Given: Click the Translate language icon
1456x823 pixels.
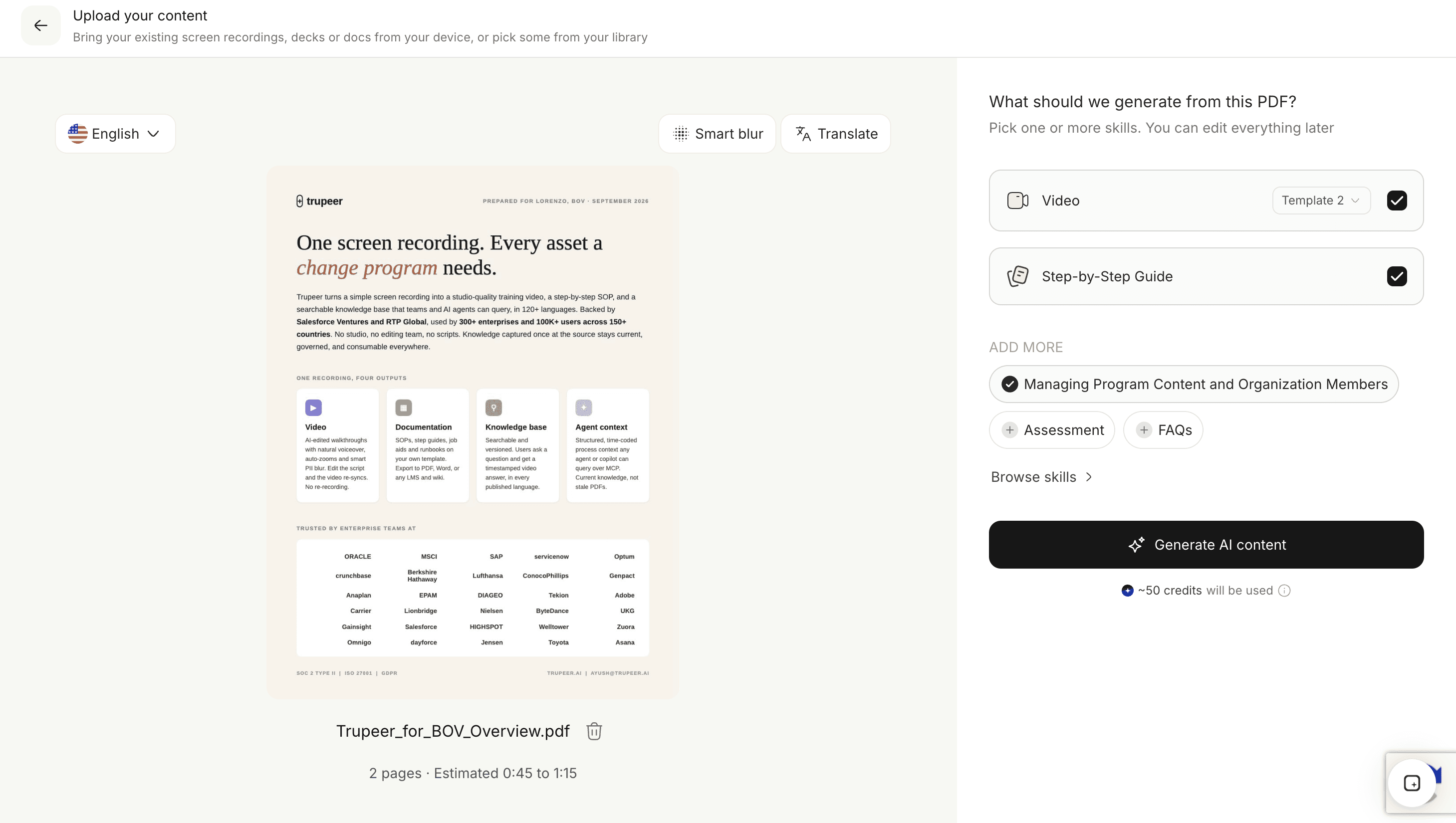Looking at the screenshot, I should click(x=803, y=134).
